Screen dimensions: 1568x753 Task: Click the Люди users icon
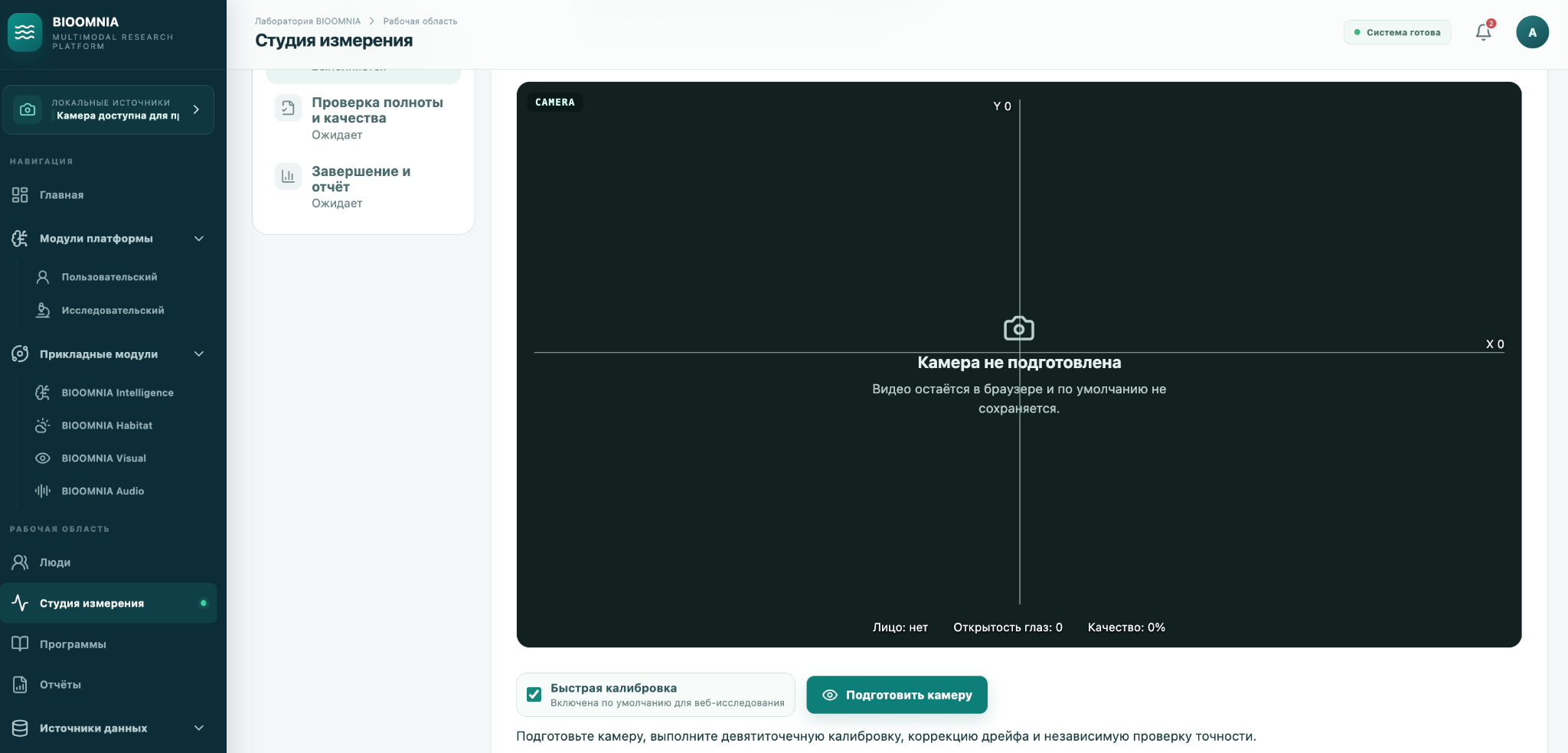click(20, 562)
